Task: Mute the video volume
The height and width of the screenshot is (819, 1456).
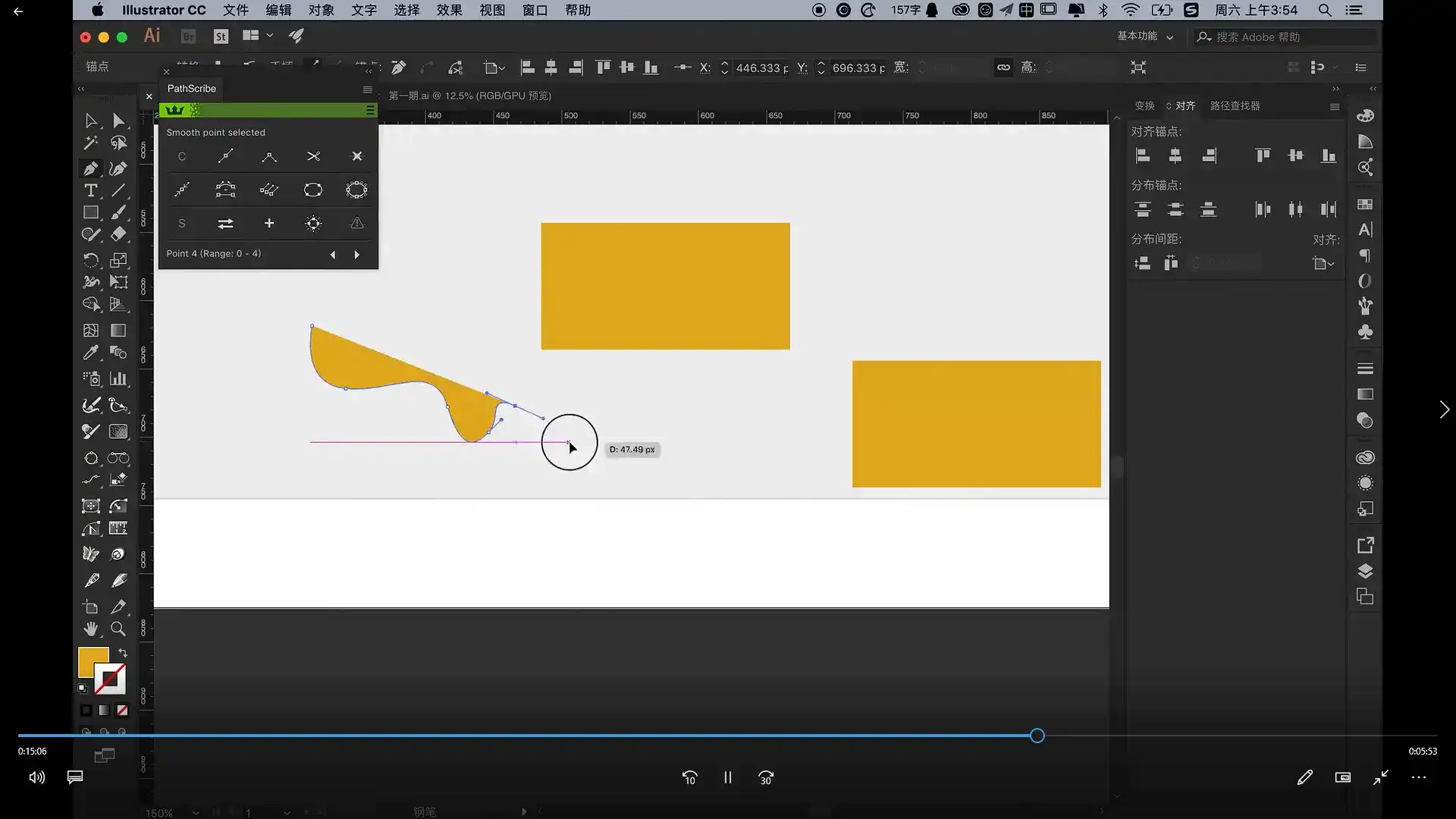Action: click(x=36, y=777)
